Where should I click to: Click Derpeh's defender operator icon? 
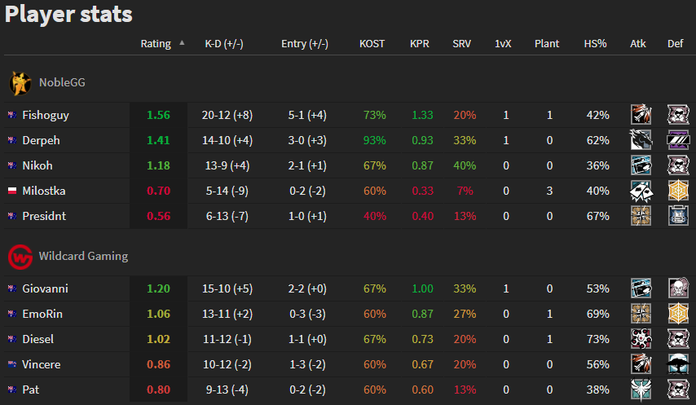click(x=678, y=140)
